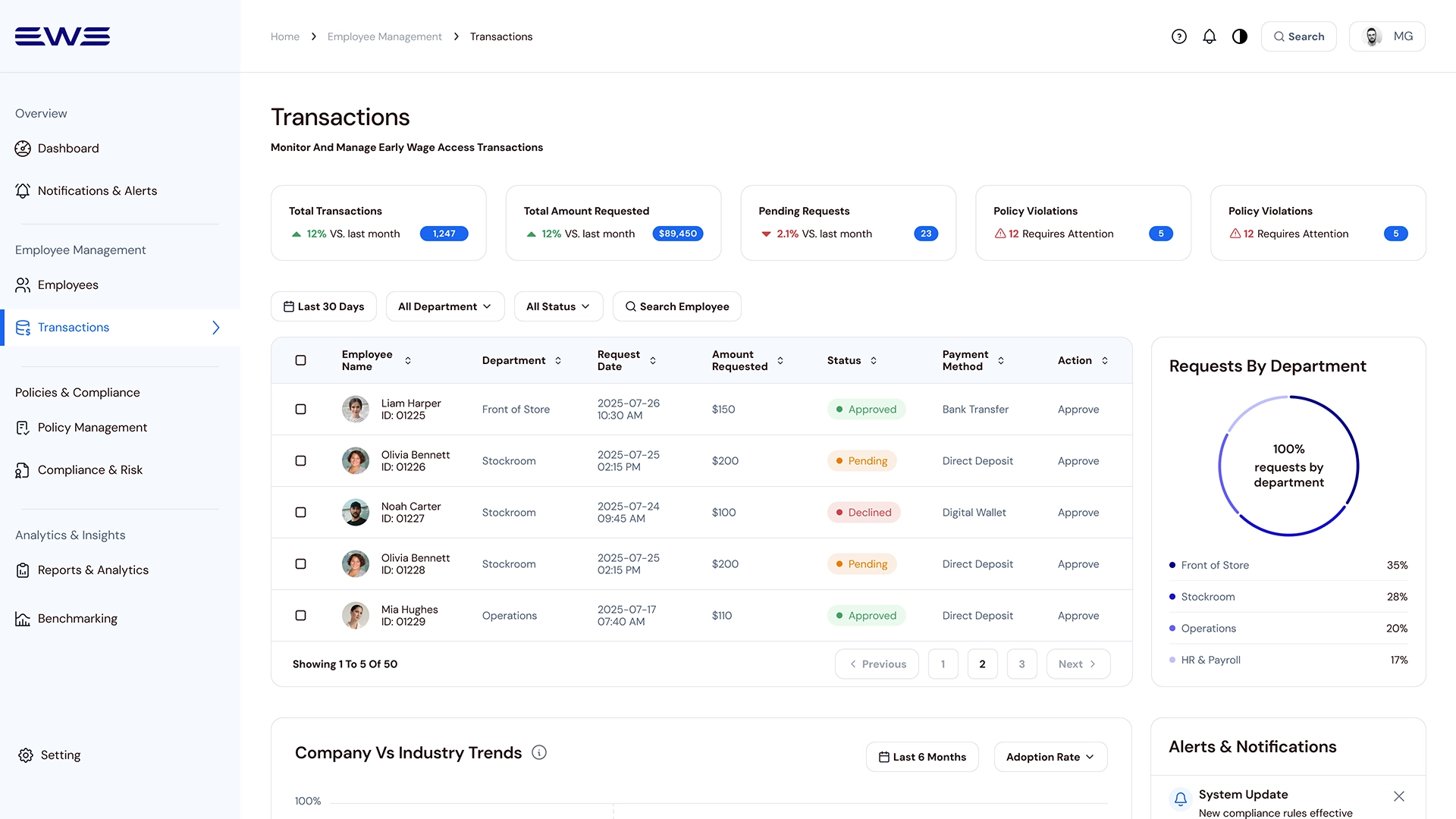Image resolution: width=1456 pixels, height=819 pixels.
Task: Open the Adoption Rate dropdown
Action: pyautogui.click(x=1050, y=757)
